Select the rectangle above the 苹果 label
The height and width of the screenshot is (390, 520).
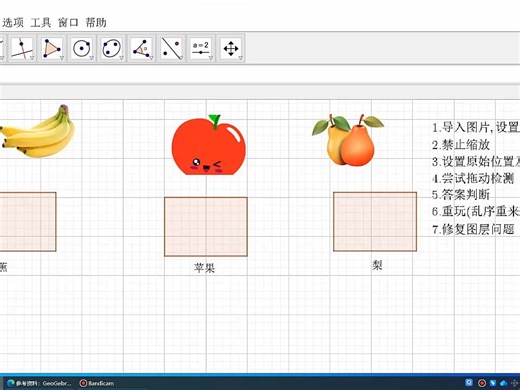click(206, 227)
